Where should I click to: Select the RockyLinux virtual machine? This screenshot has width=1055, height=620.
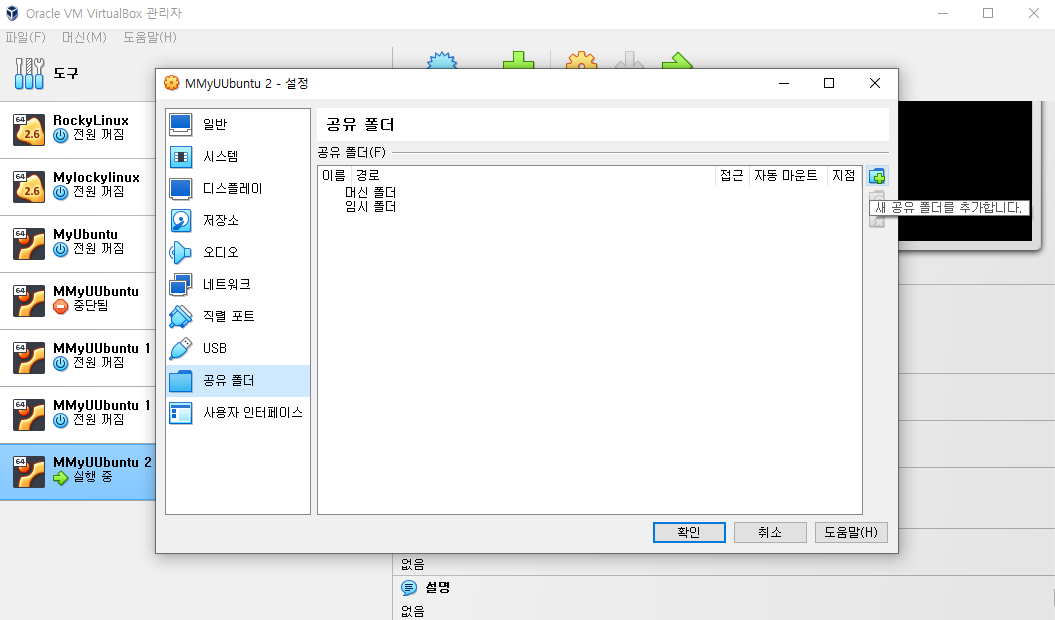(x=77, y=130)
